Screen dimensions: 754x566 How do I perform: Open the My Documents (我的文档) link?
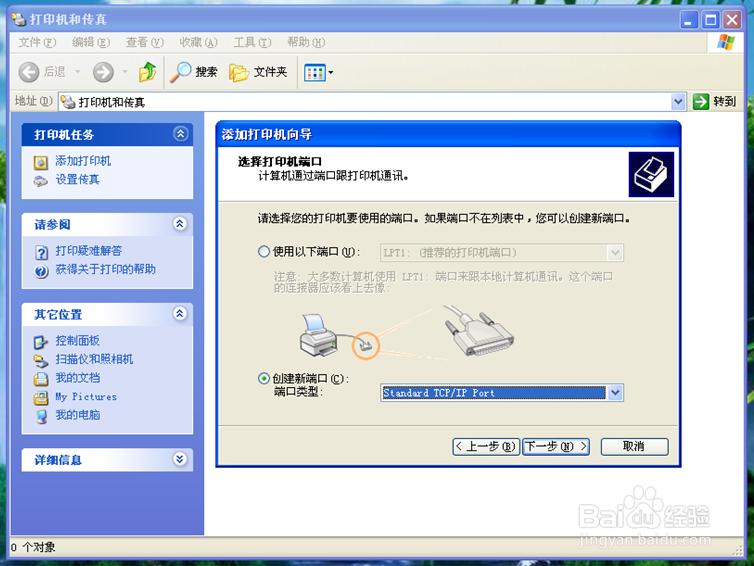[78, 378]
